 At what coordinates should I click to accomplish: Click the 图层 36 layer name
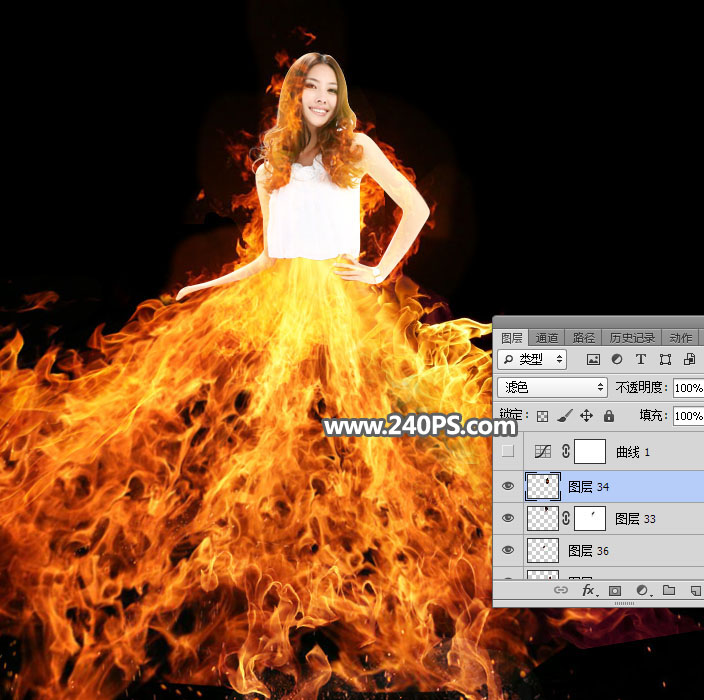tap(589, 551)
